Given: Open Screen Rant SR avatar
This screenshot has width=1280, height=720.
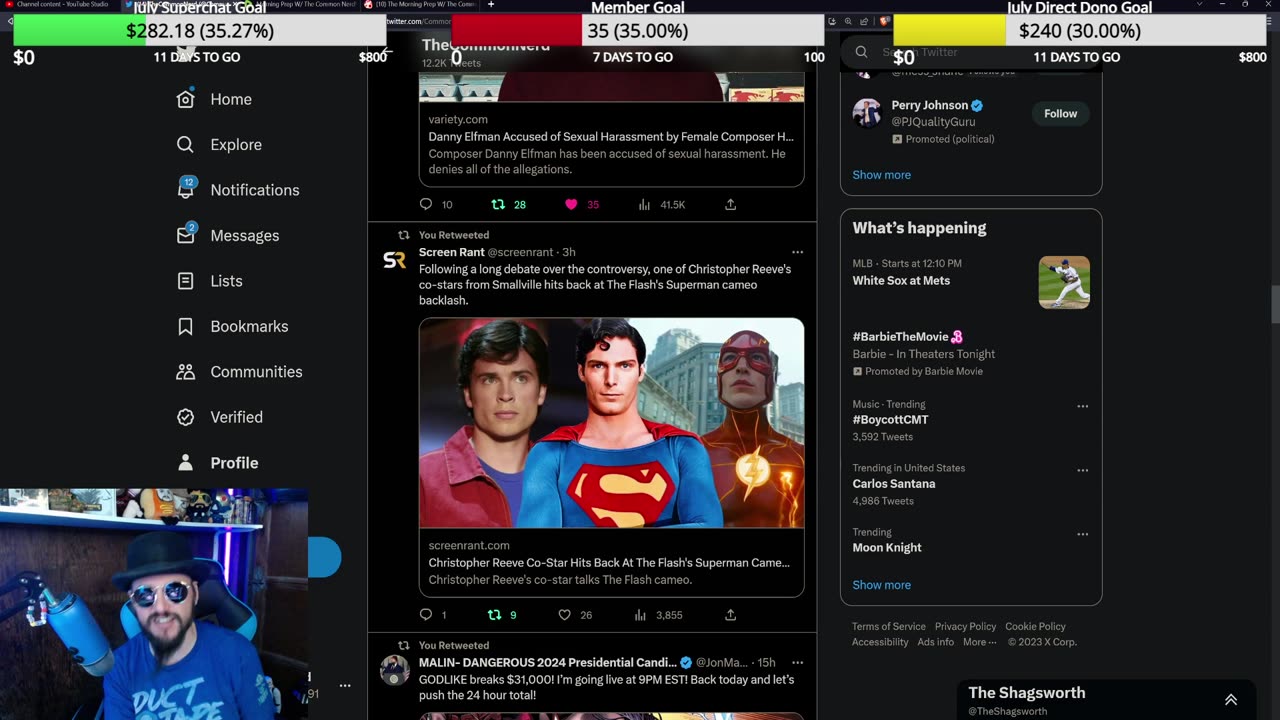Looking at the screenshot, I should pos(394,260).
